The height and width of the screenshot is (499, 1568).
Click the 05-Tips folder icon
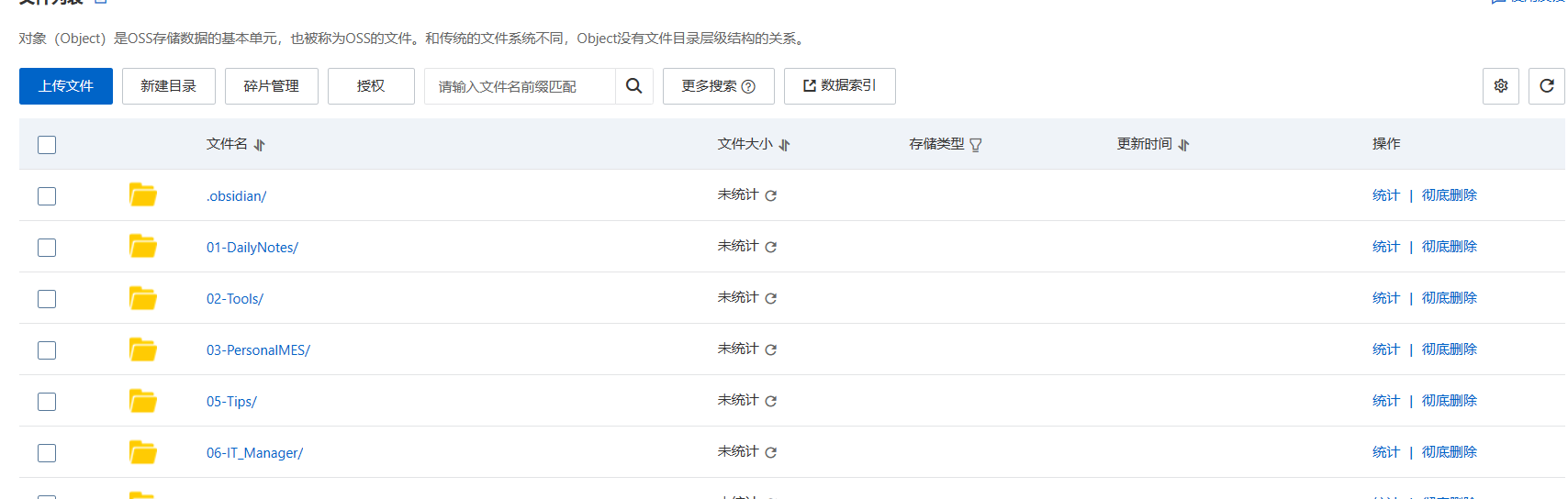142,401
